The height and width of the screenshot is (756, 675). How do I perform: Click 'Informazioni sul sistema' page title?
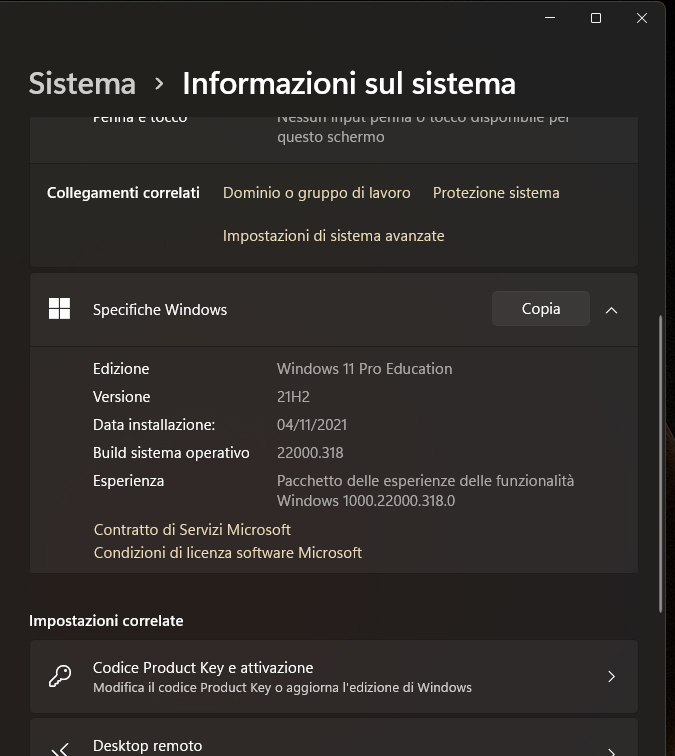click(349, 83)
